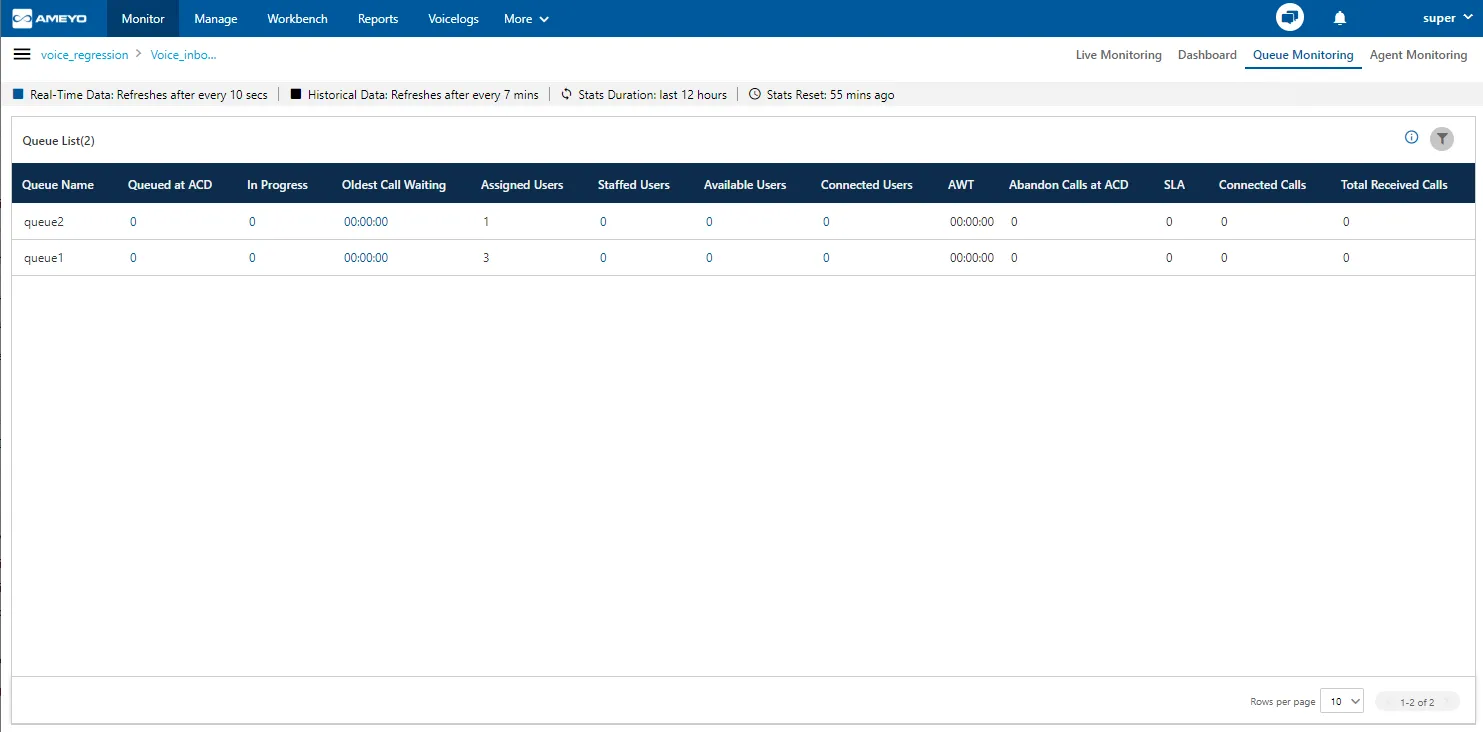Open the Voice_inbo... breadcrumb link

183,55
